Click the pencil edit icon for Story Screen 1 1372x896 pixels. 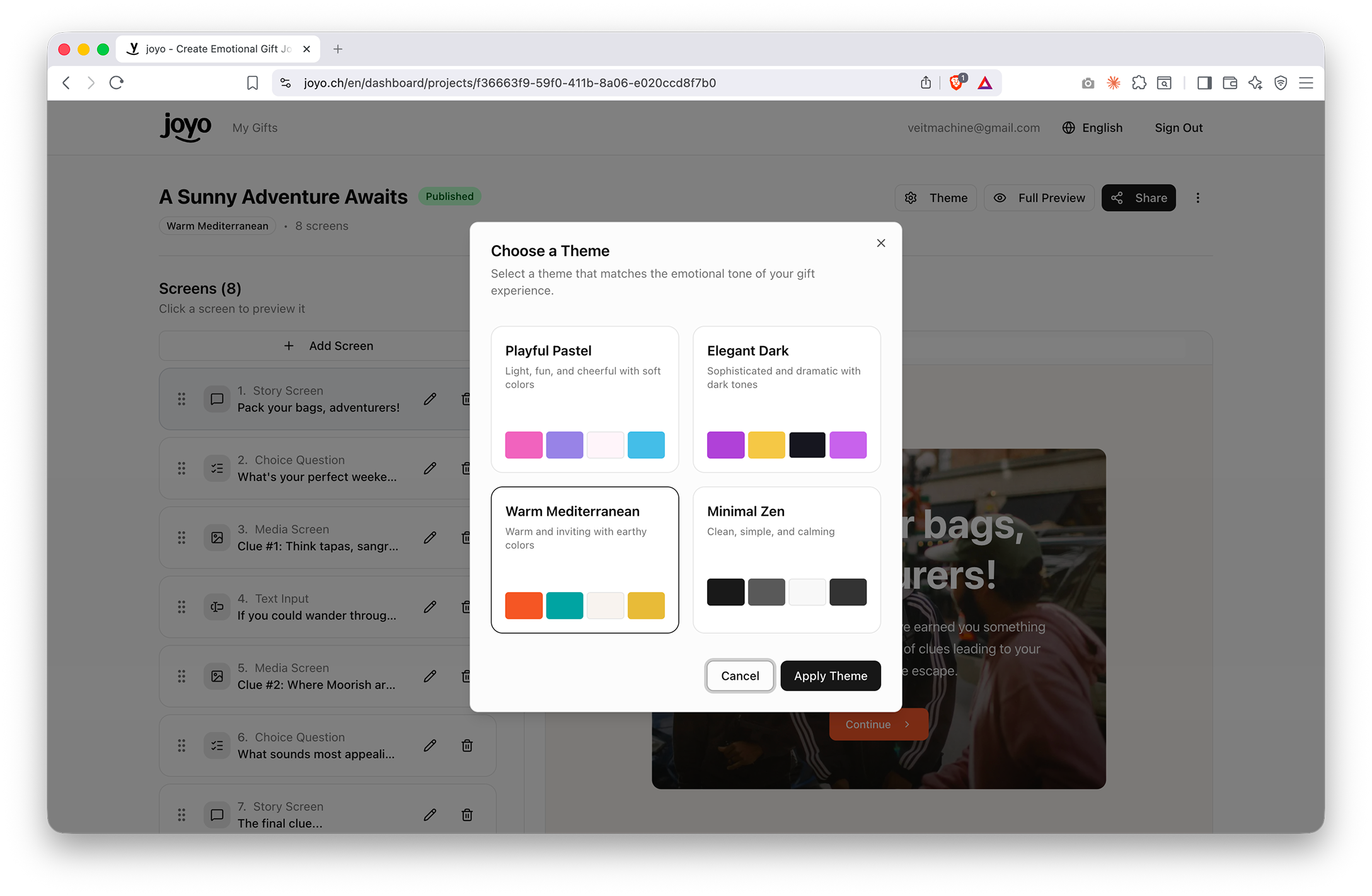pyautogui.click(x=430, y=399)
